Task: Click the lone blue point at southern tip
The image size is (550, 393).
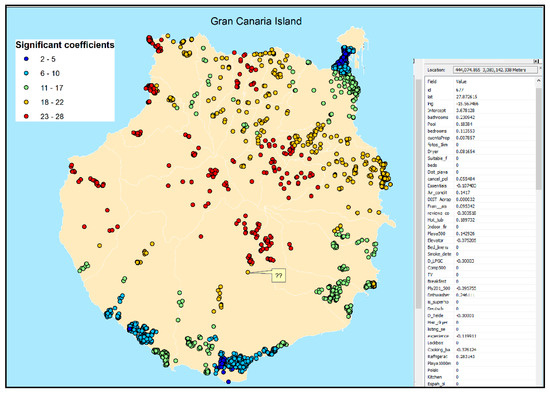Action: pyautogui.click(x=228, y=381)
